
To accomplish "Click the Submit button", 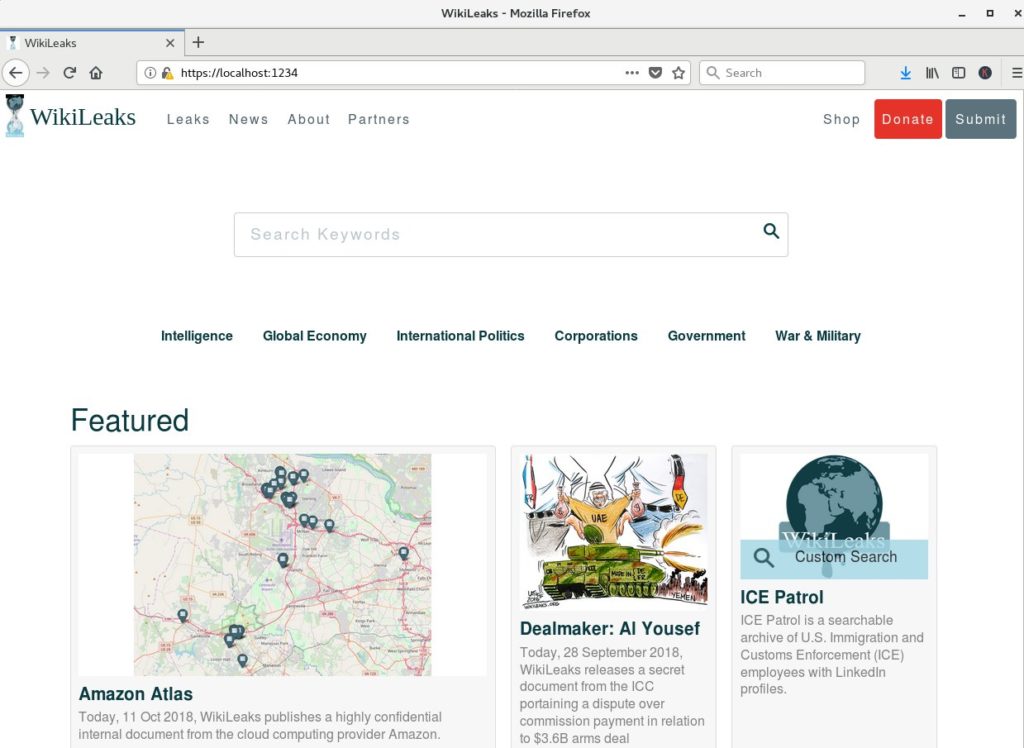I will click(980, 119).
